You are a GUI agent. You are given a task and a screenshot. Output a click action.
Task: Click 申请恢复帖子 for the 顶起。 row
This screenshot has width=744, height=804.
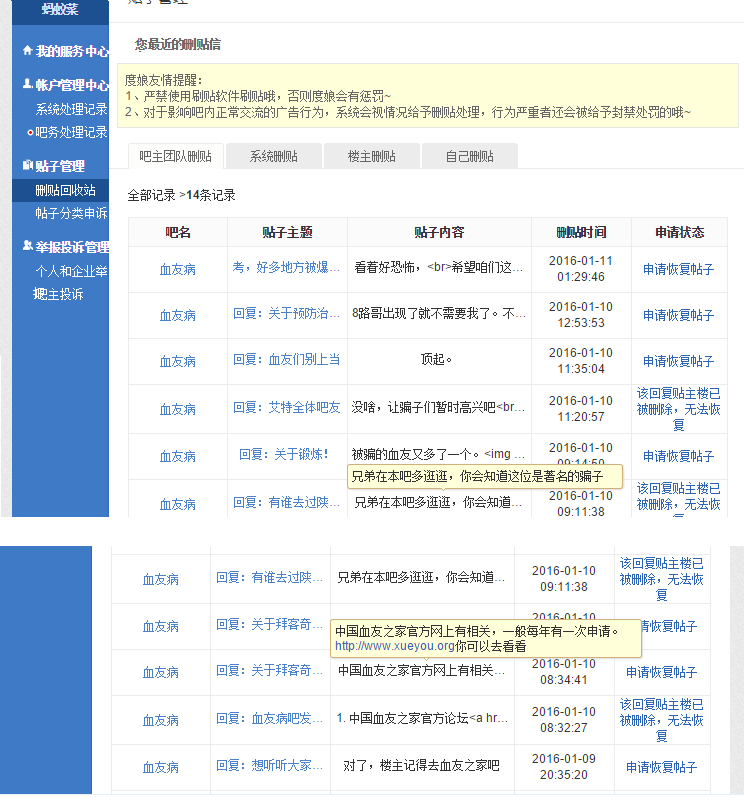pos(678,361)
